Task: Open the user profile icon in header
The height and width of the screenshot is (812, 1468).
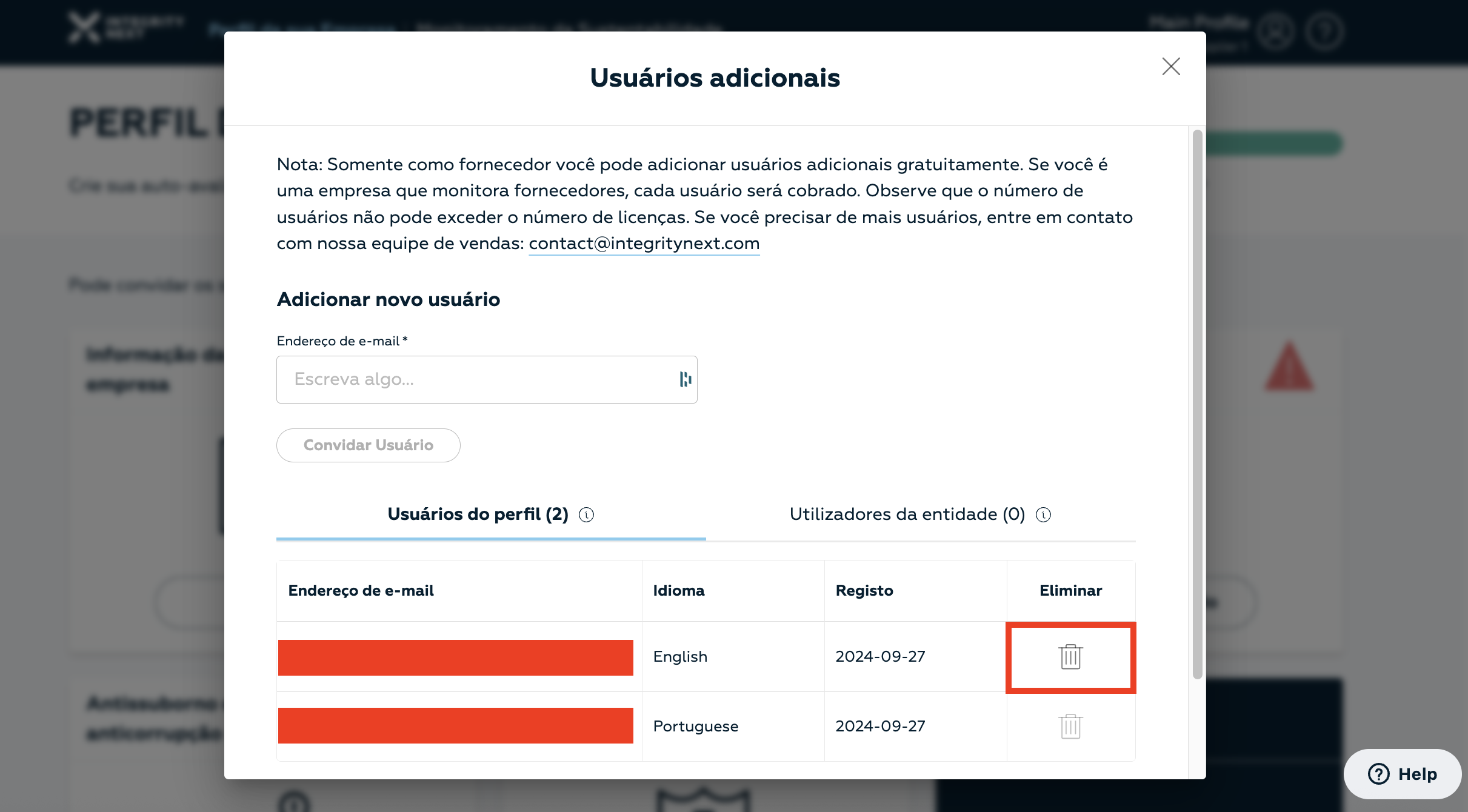Action: click(x=1275, y=30)
